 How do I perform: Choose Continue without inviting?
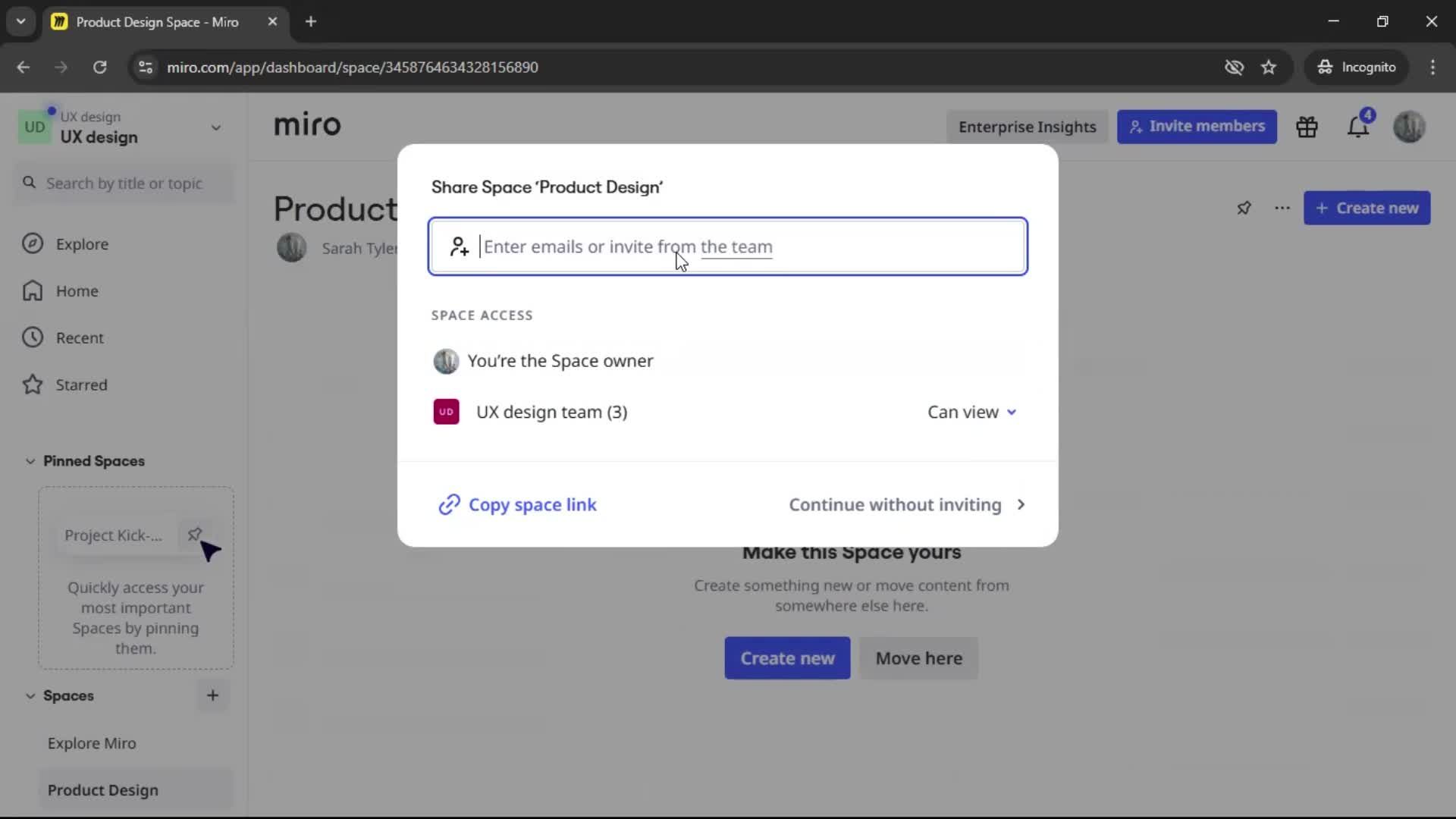click(907, 504)
